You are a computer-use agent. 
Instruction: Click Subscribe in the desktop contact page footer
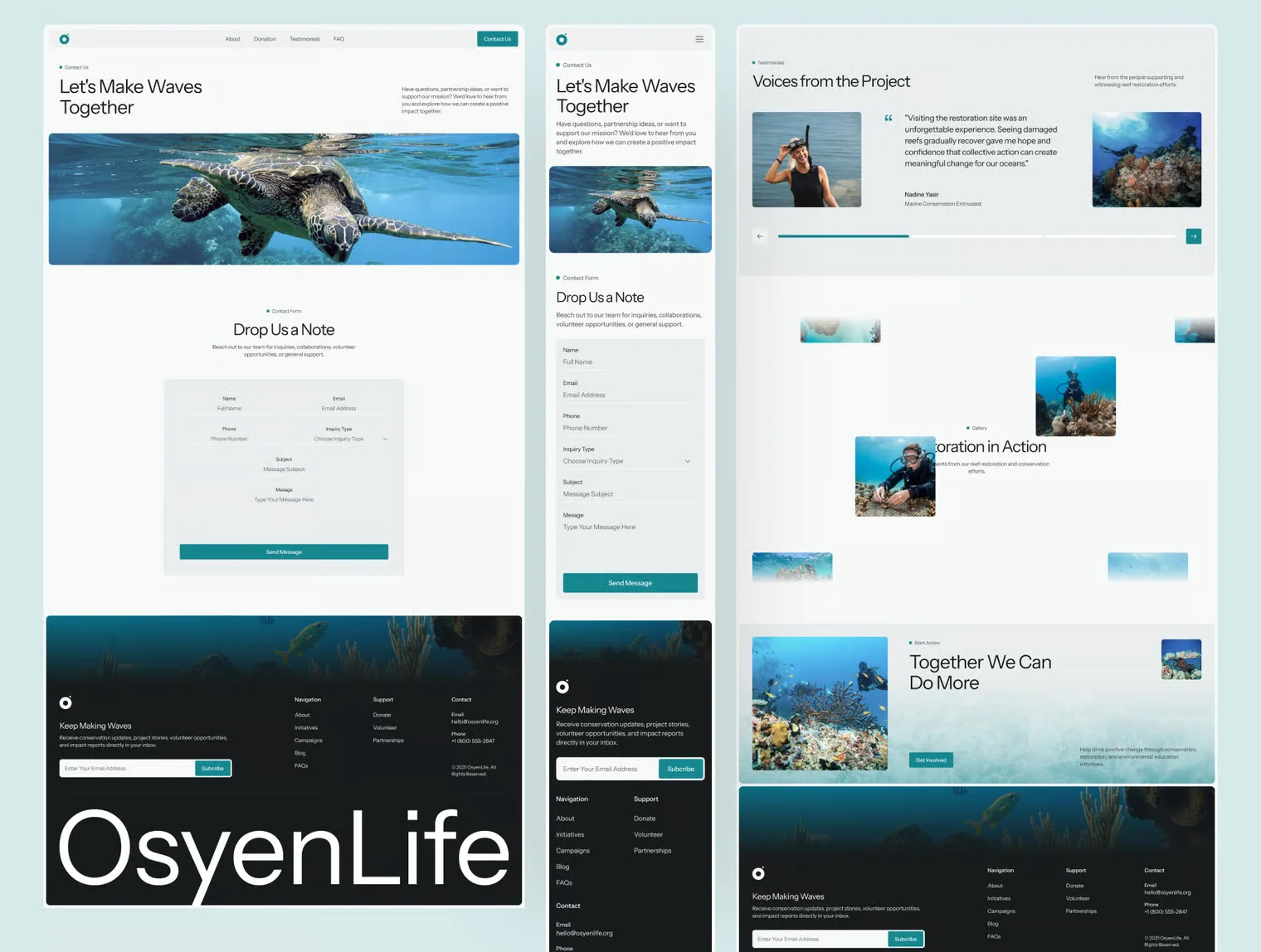pos(212,768)
